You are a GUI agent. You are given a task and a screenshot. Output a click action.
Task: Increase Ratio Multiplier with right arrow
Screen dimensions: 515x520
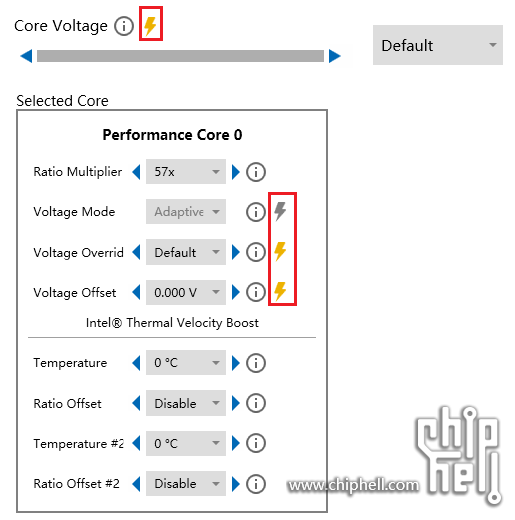pyautogui.click(x=236, y=172)
